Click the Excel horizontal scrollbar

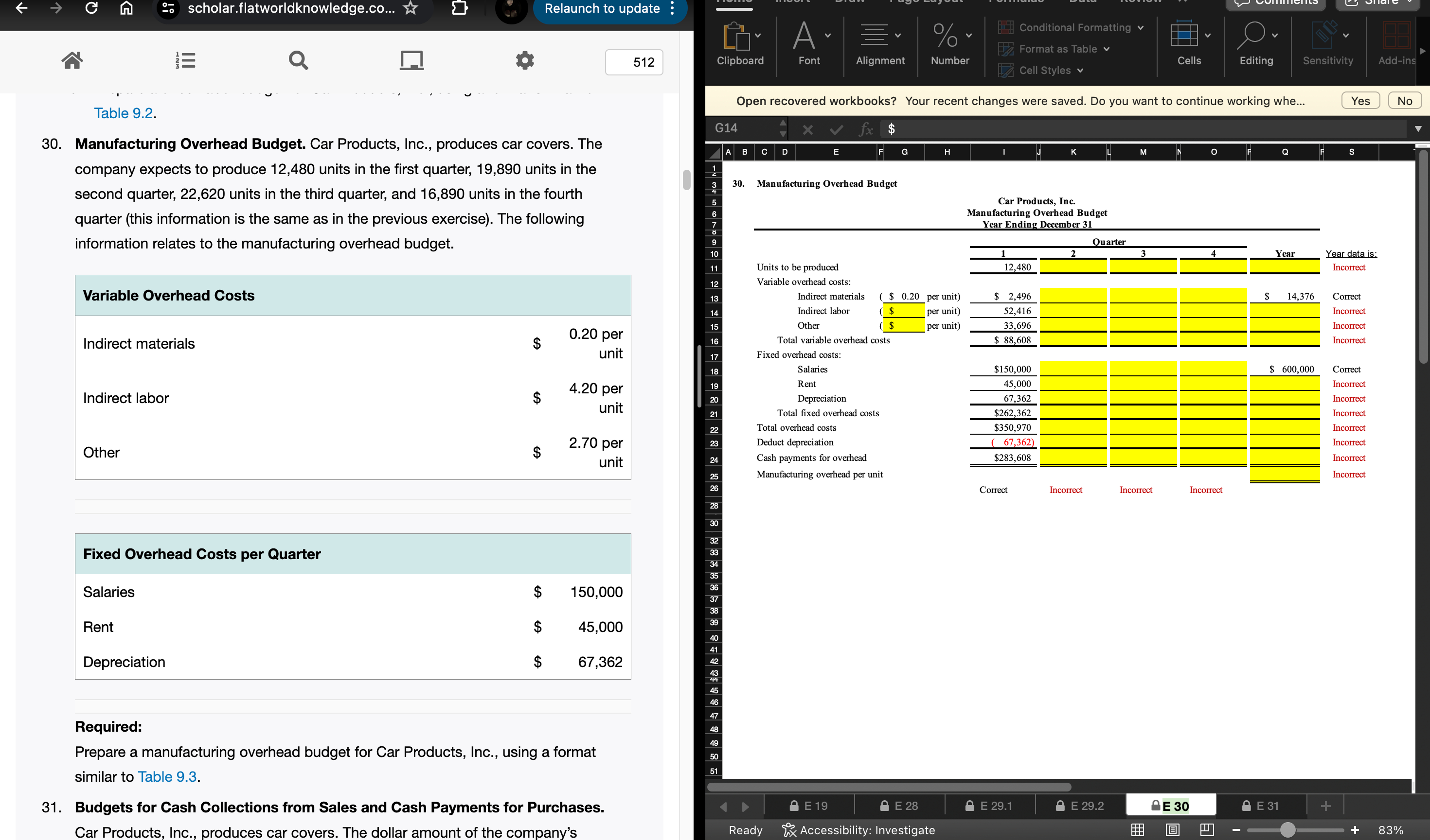coord(889,787)
